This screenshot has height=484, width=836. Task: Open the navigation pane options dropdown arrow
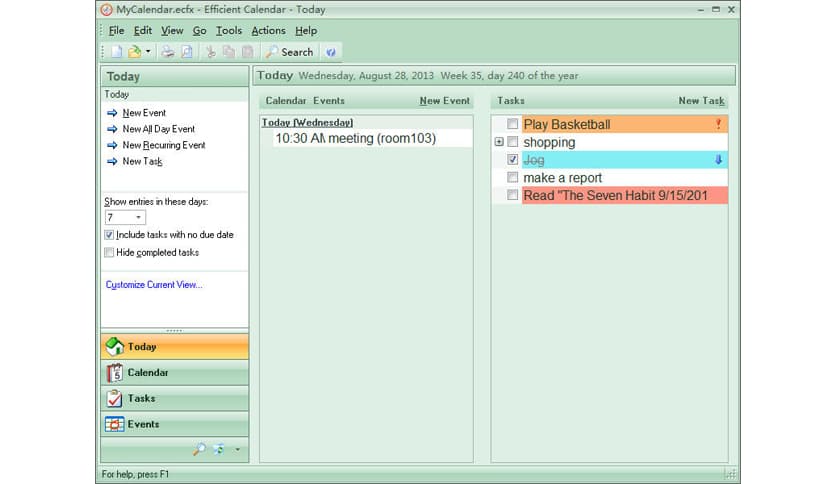coord(238,449)
